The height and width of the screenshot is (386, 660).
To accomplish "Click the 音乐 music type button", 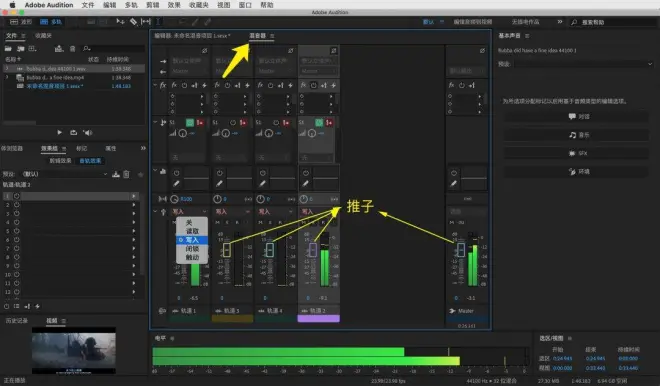I will click(x=576, y=135).
